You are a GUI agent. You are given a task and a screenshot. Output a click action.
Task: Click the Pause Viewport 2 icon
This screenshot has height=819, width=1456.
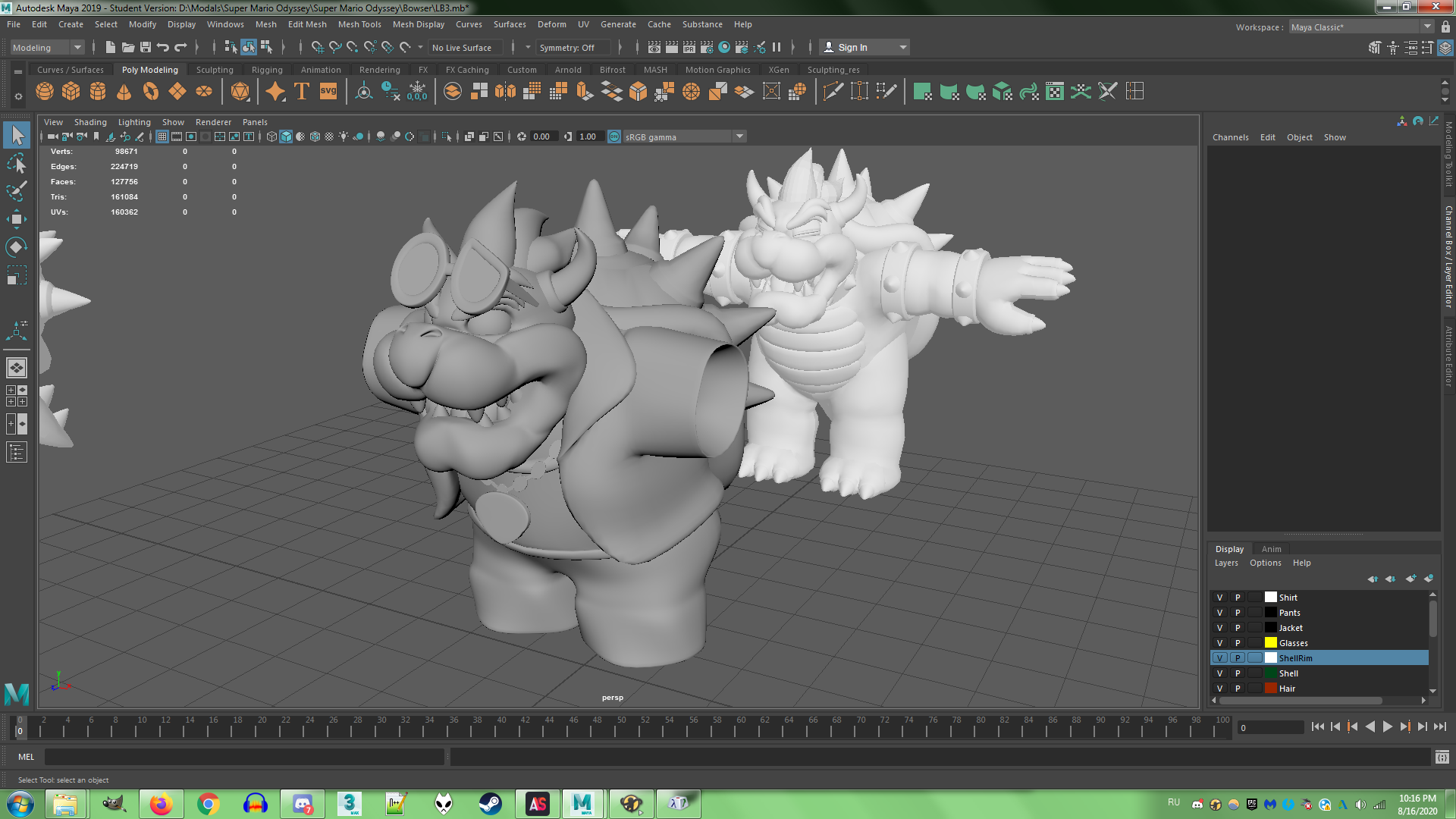(x=777, y=48)
